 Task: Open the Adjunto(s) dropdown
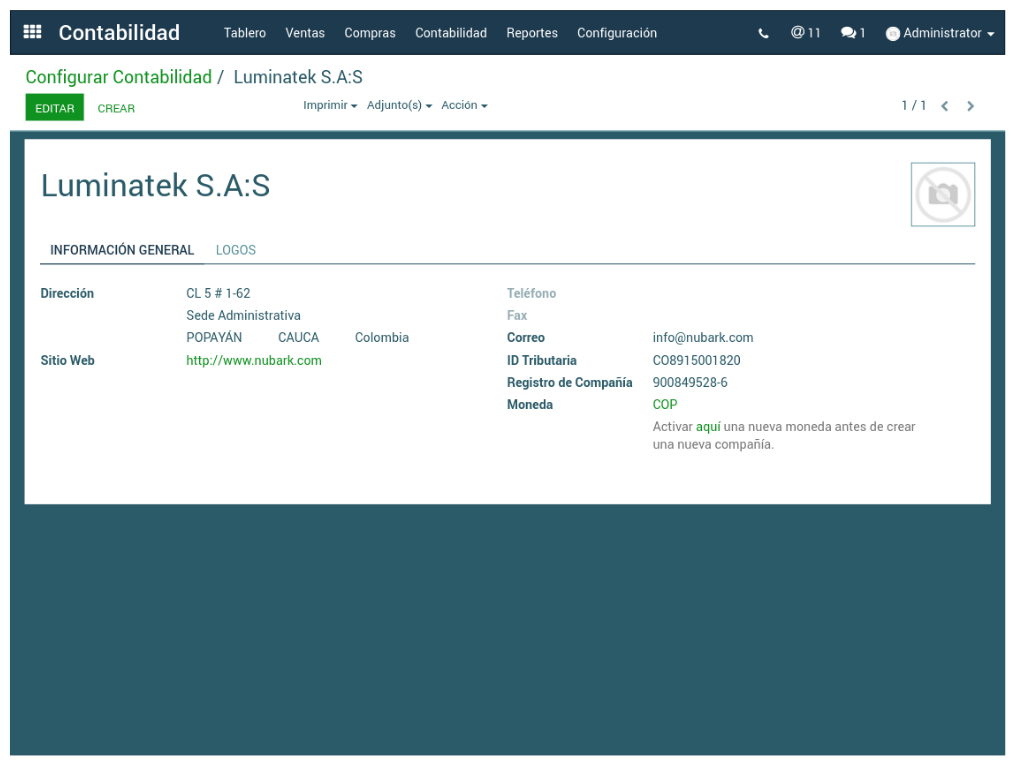[399, 105]
